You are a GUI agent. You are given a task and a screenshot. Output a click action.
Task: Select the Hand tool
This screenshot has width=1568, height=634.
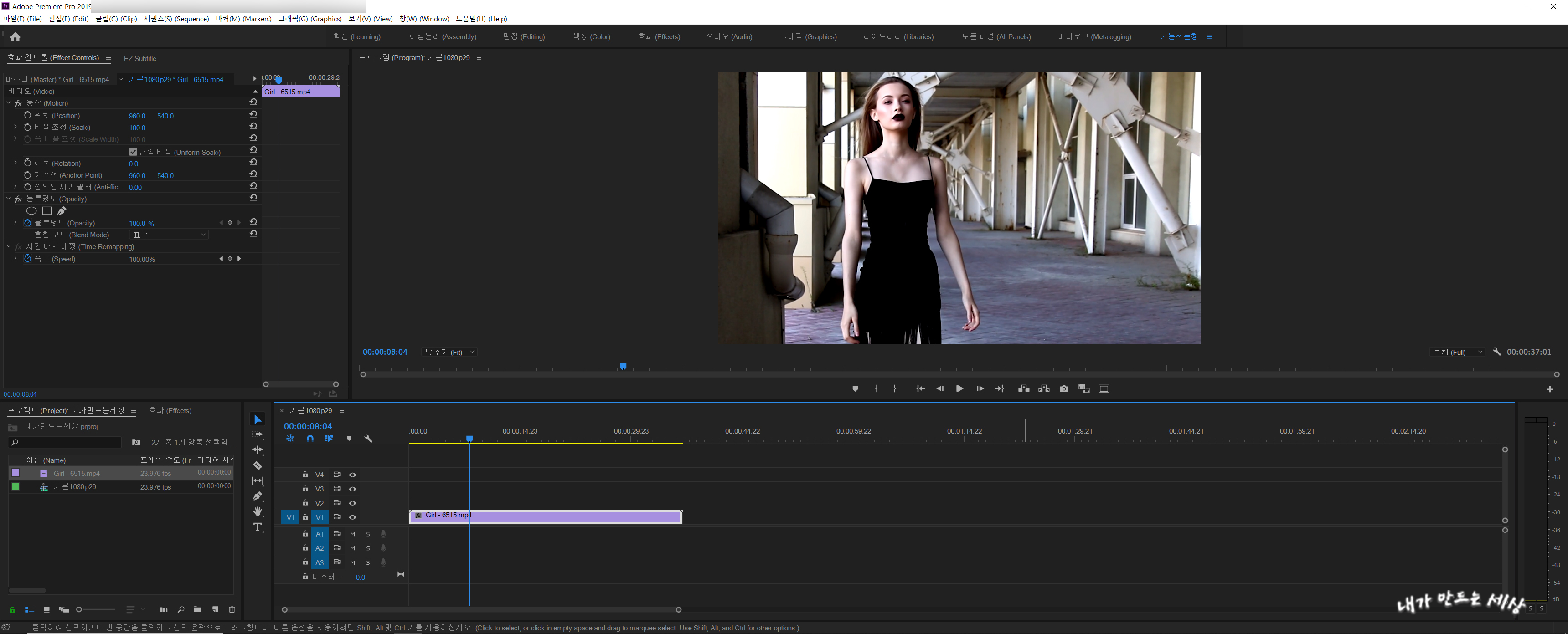point(258,511)
